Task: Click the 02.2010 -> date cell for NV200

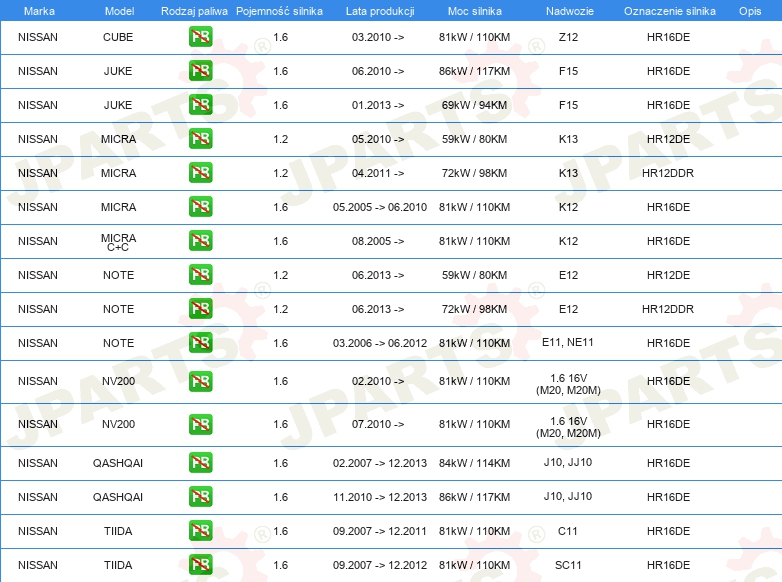Action: coord(378,381)
